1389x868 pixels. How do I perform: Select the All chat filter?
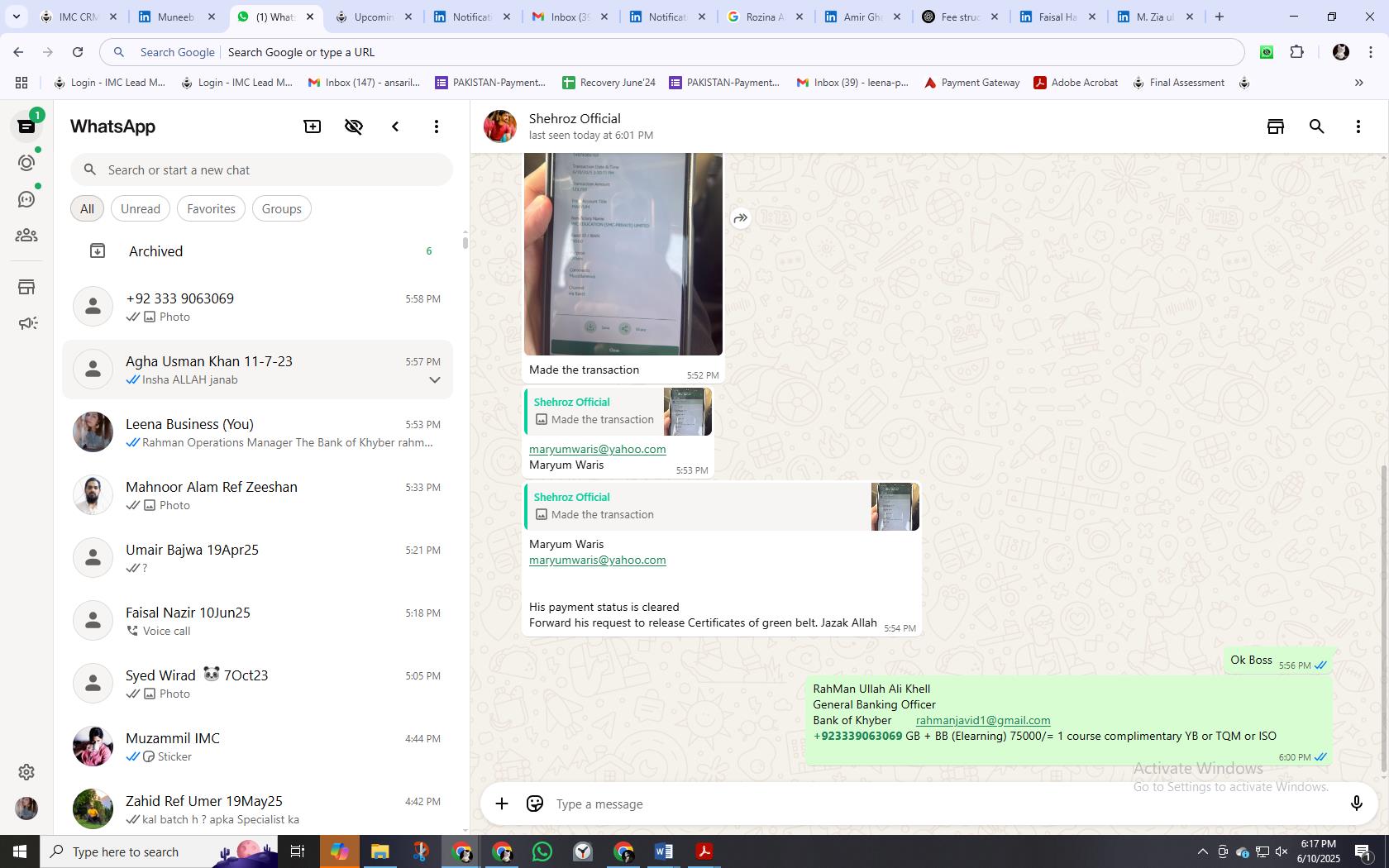pyautogui.click(x=87, y=208)
